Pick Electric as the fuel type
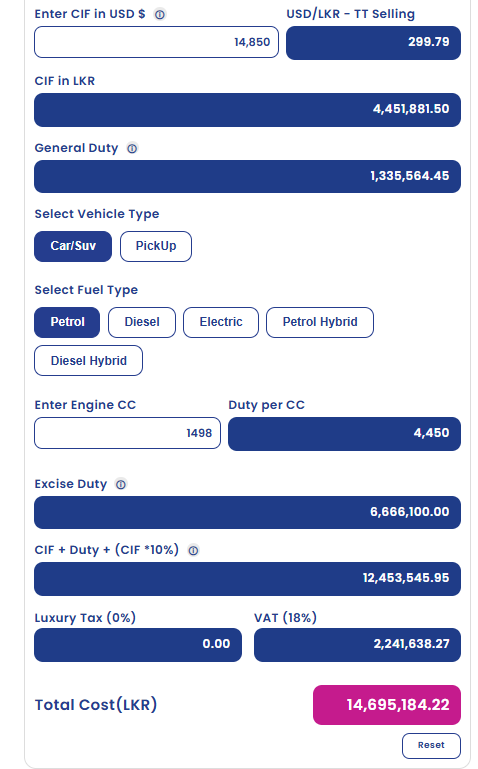This screenshot has width=478, height=769. [x=221, y=322]
